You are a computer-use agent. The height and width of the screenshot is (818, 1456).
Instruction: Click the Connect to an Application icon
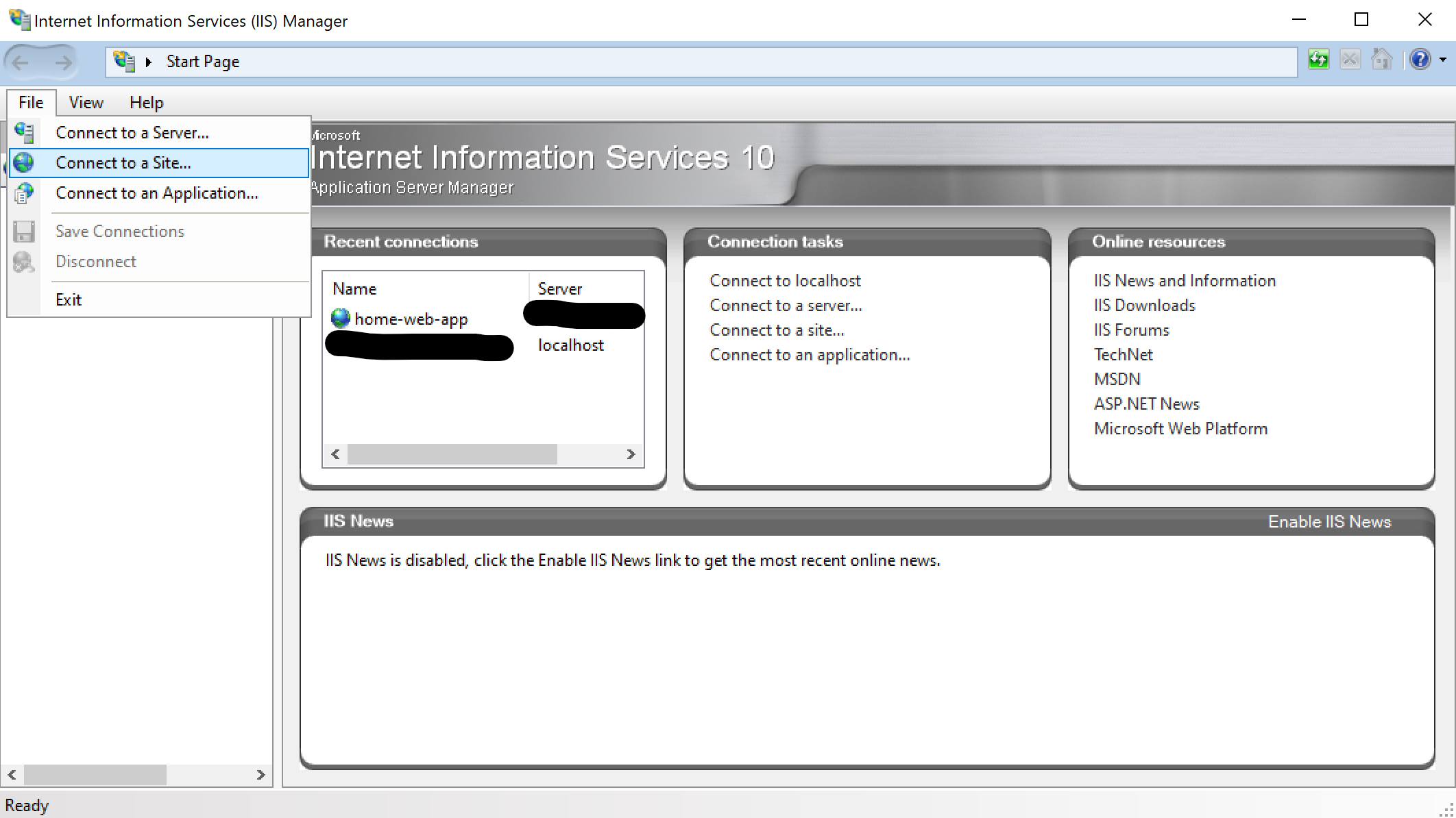click(24, 193)
